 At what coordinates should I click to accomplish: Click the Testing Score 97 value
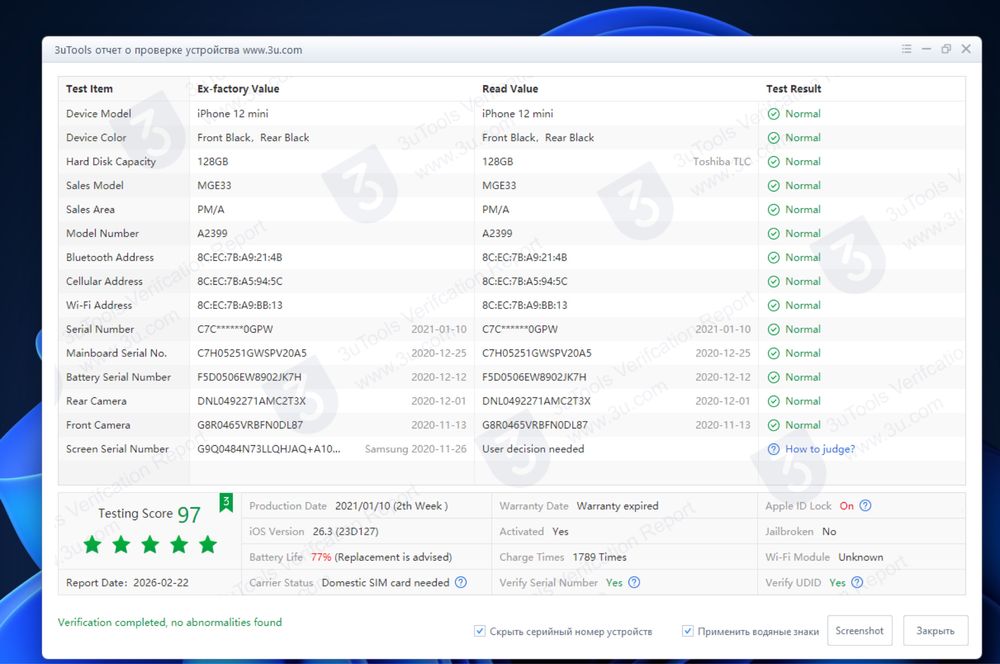pyautogui.click(x=189, y=515)
